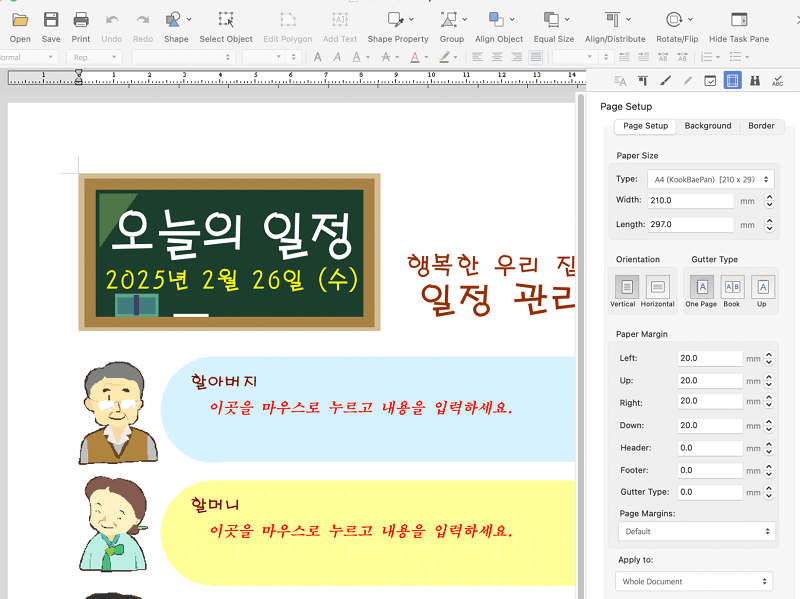Open the Shape tool
The image size is (800, 599).
pos(175,25)
